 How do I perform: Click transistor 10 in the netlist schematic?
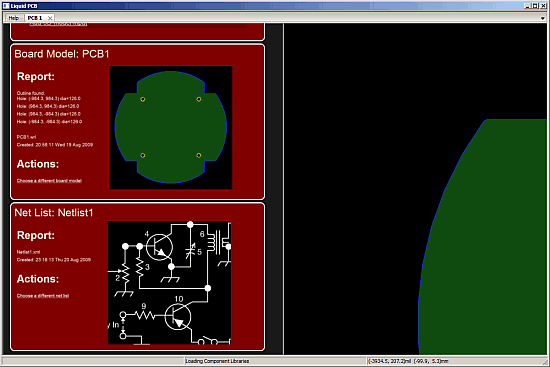(178, 316)
